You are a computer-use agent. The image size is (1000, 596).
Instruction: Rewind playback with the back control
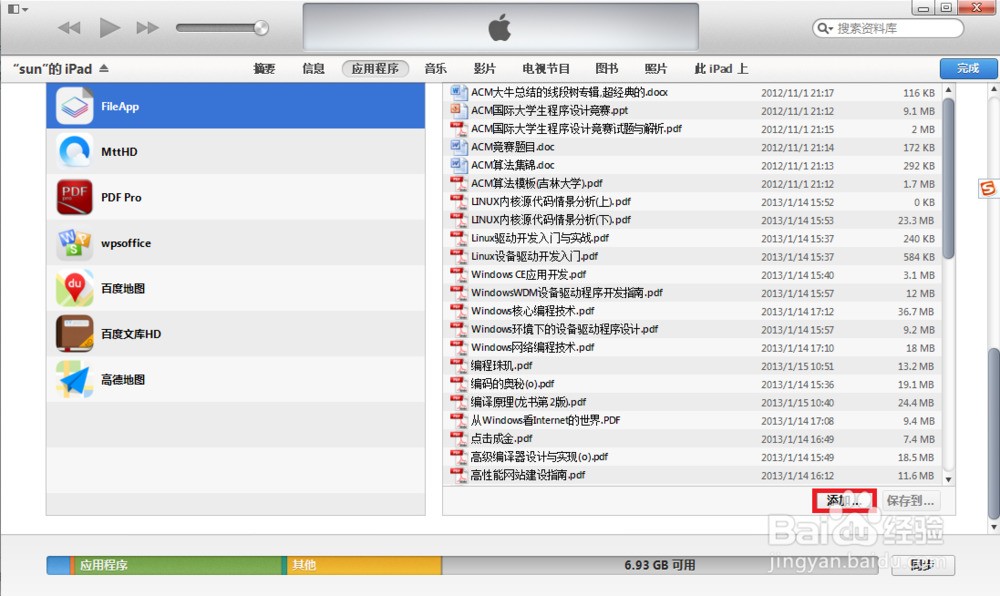click(x=68, y=28)
